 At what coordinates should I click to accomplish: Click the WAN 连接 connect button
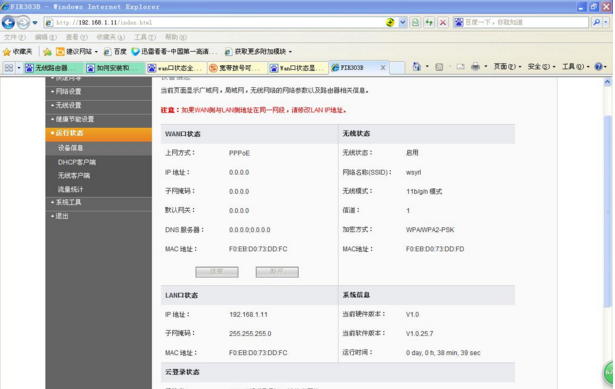217,272
